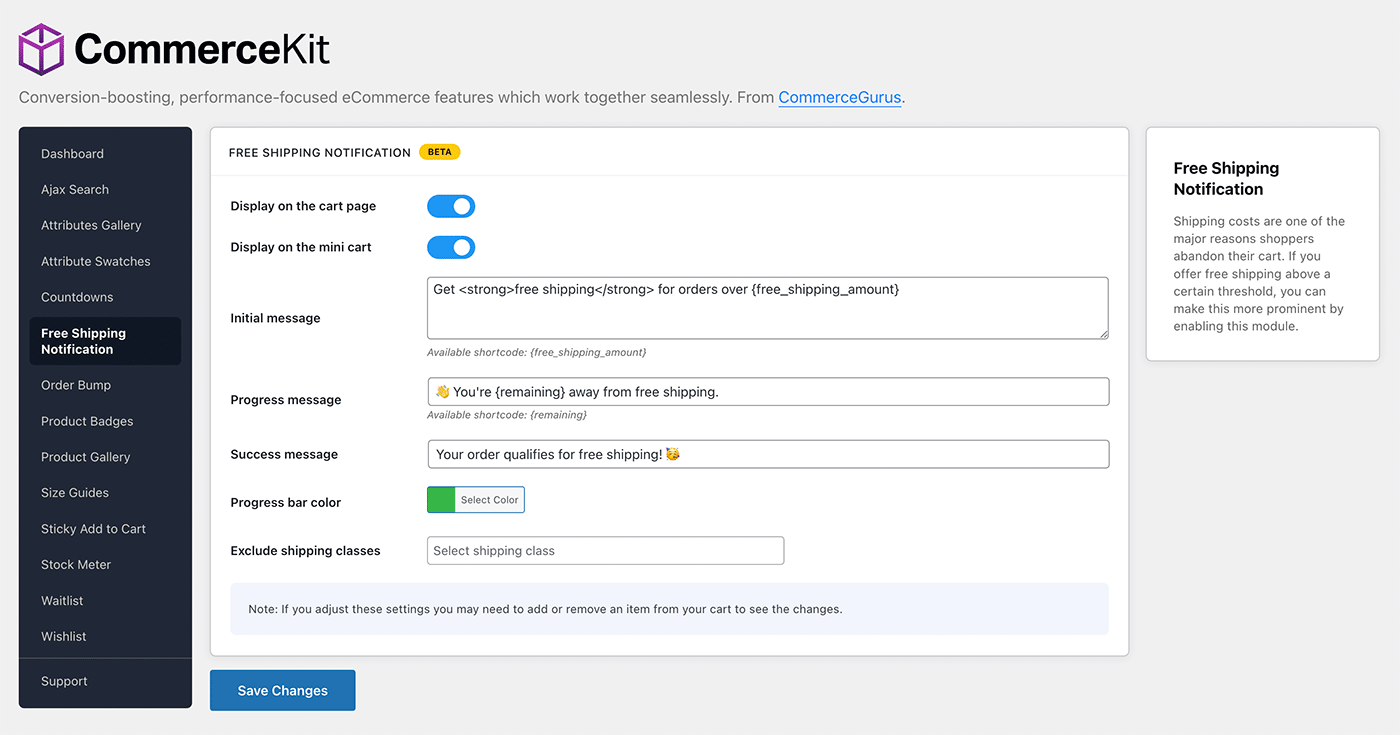Focus the Progress message input field
Viewport: 1400px width, 735px height.
pos(768,392)
